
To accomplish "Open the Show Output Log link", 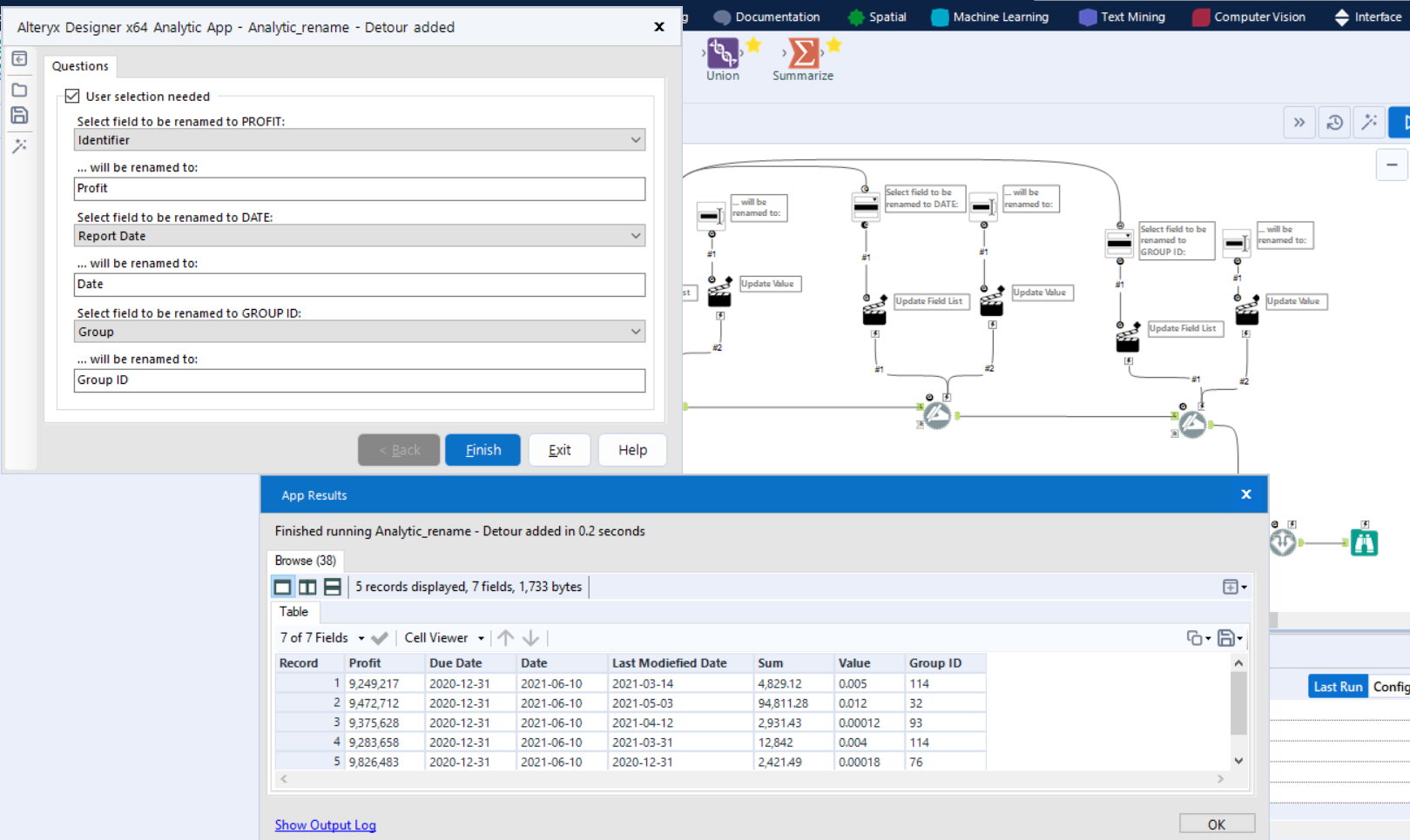I will click(325, 824).
